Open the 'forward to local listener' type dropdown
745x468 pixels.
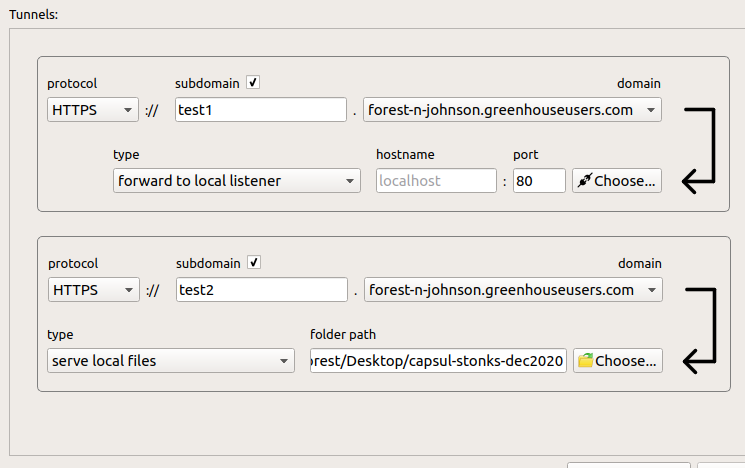point(236,181)
